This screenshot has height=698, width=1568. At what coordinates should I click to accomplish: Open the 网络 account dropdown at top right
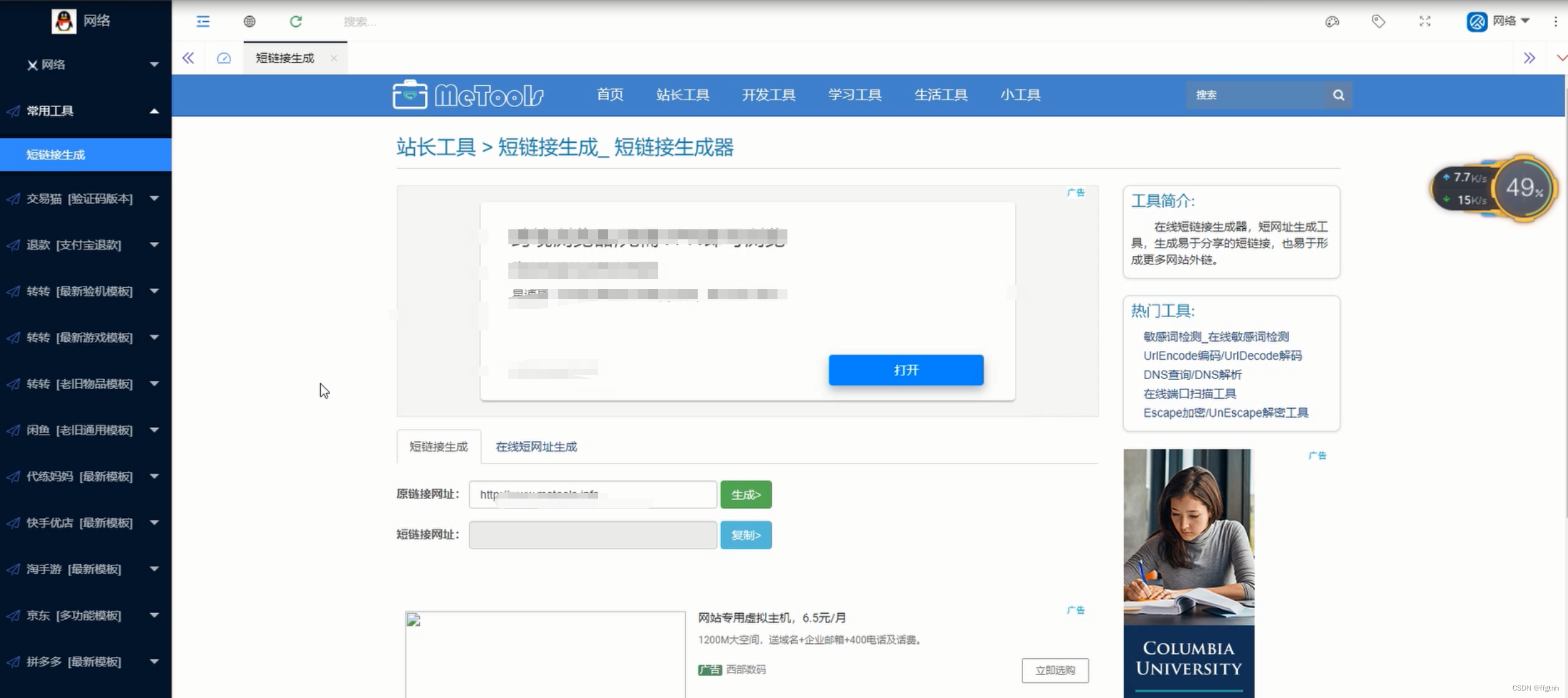(x=1509, y=21)
